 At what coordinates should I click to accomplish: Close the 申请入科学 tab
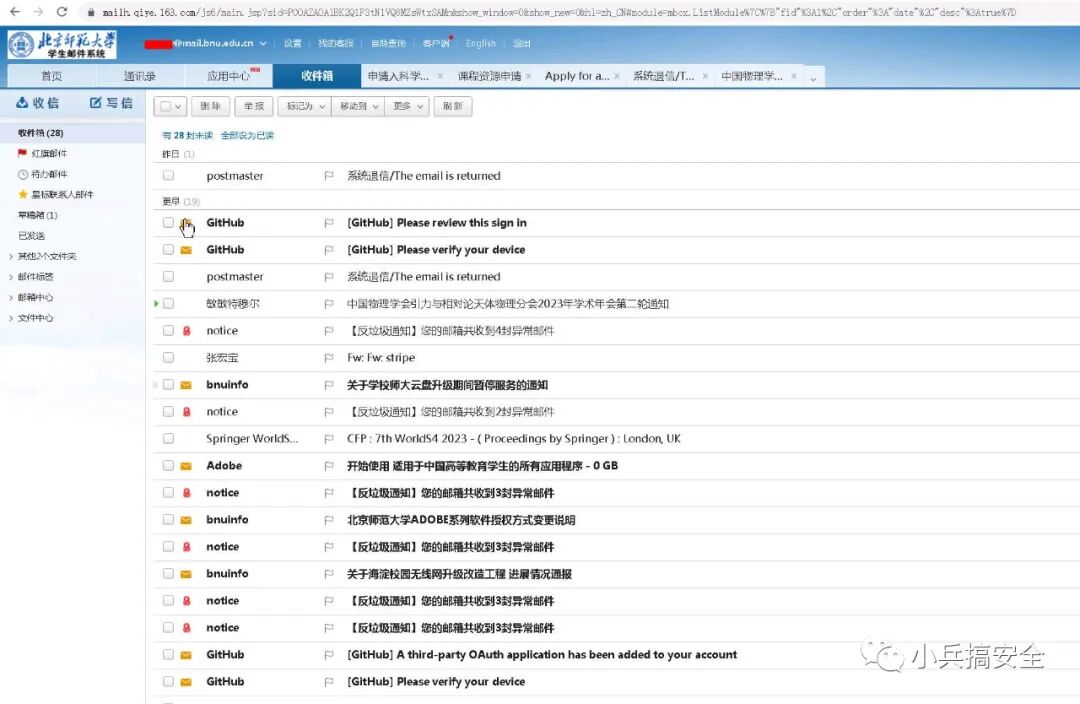tap(440, 76)
